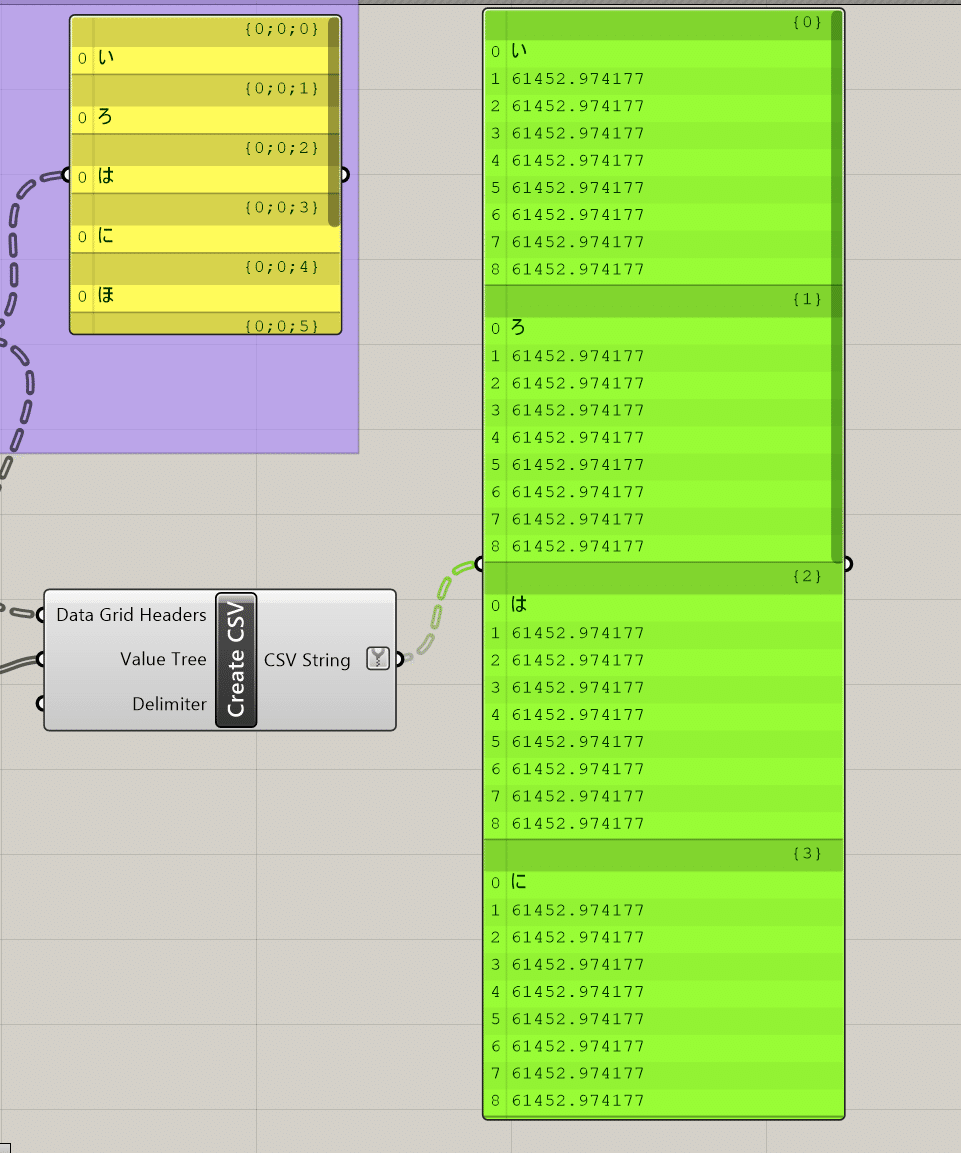Click the ろ item in yellow panel
This screenshot has height=1153, width=961.
pos(200,118)
